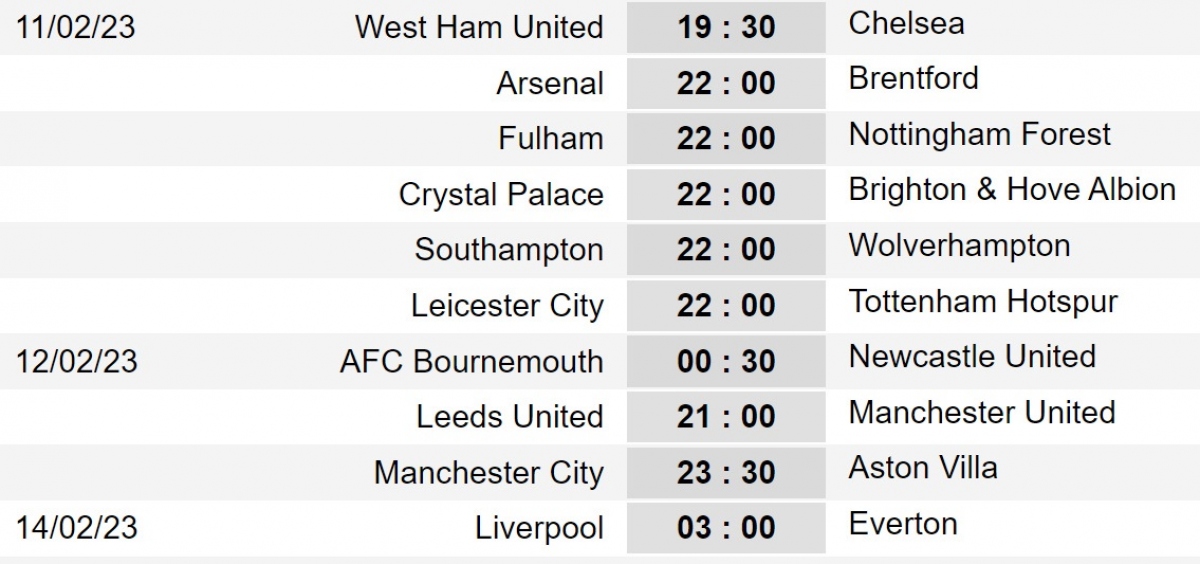The image size is (1200, 564).
Task: Open the Chelsea team link
Action: point(906,23)
